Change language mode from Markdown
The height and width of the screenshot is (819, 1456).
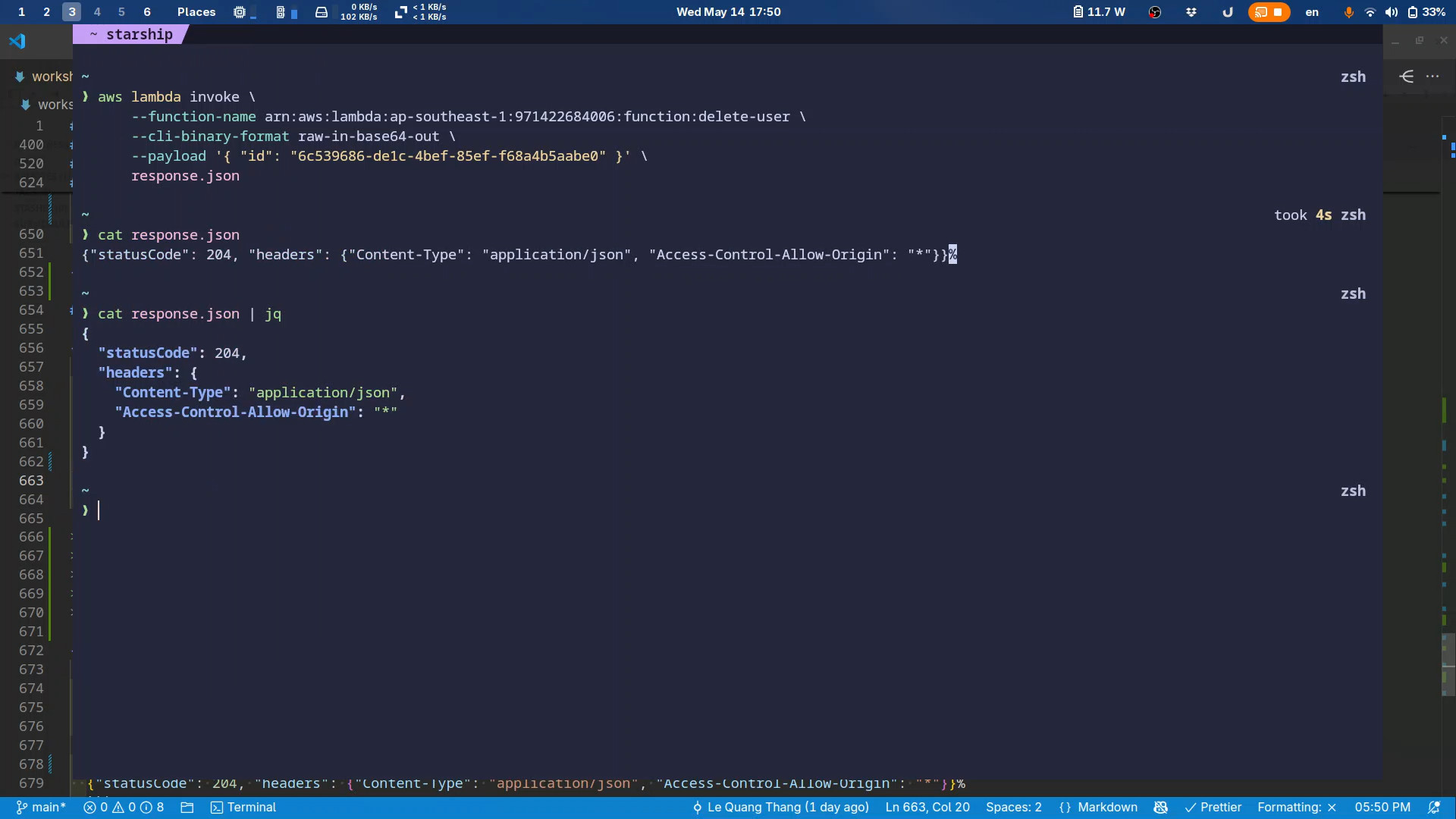tap(1108, 808)
